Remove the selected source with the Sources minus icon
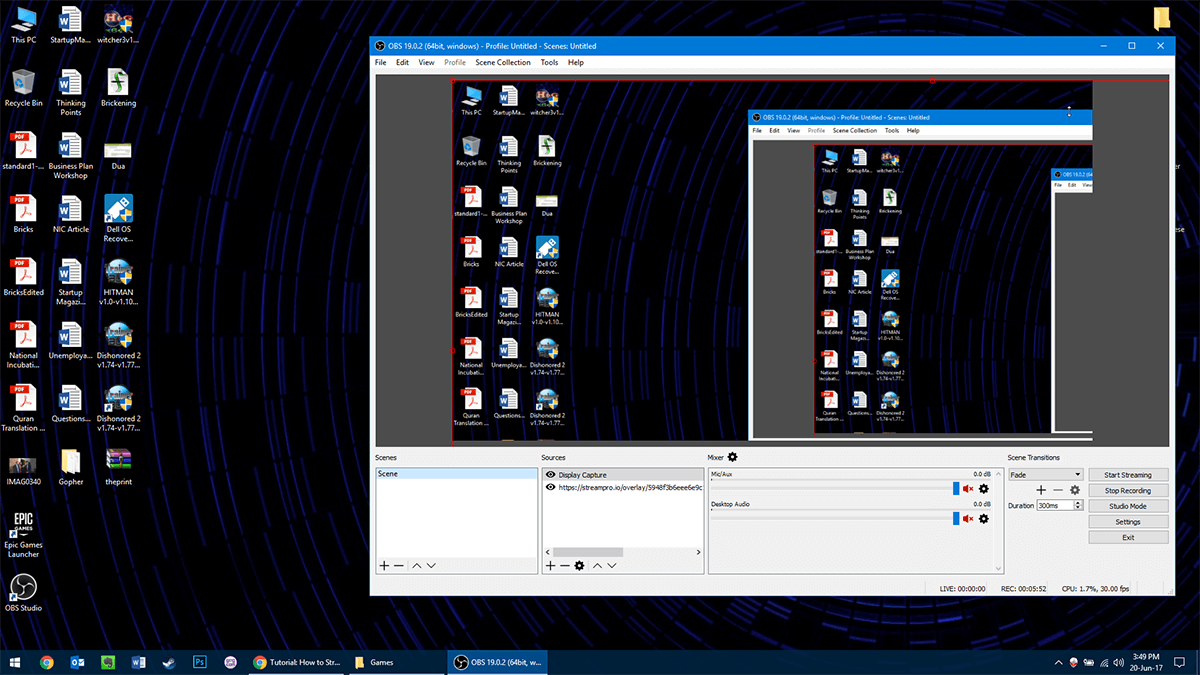Image resolution: width=1200 pixels, height=675 pixels. [564, 566]
